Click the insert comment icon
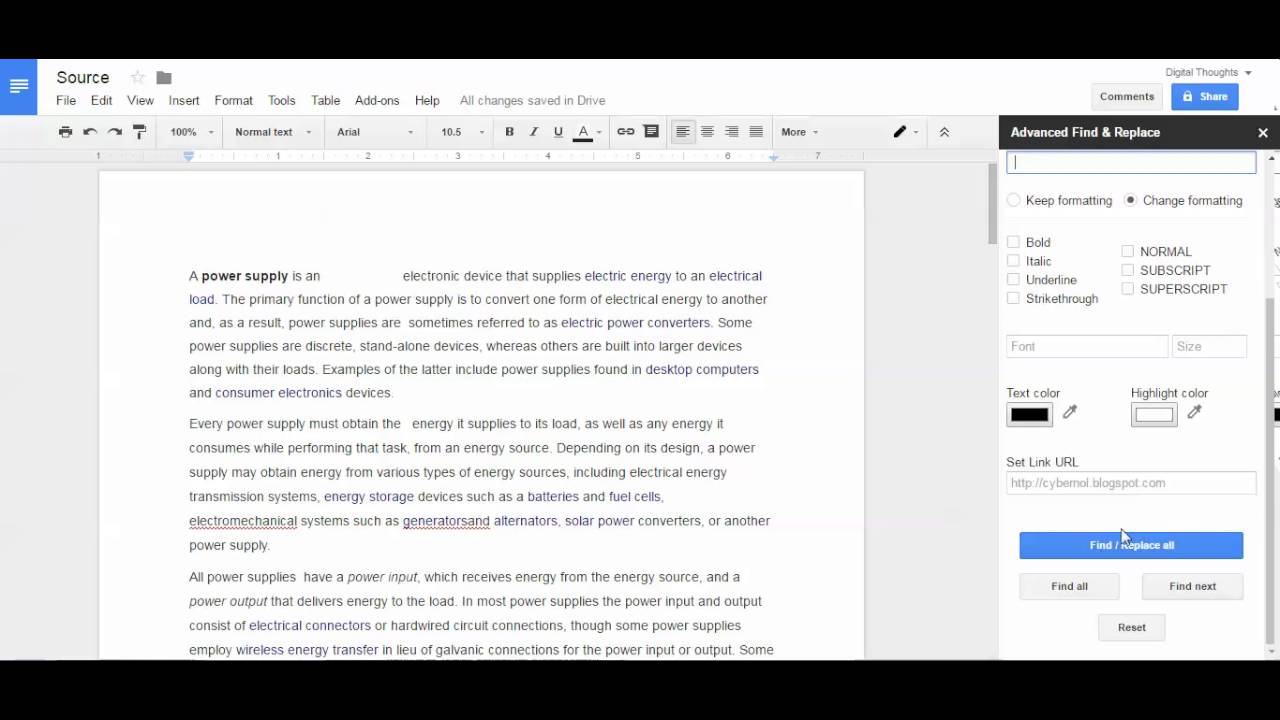Screen dimensions: 1280x720 [651, 132]
